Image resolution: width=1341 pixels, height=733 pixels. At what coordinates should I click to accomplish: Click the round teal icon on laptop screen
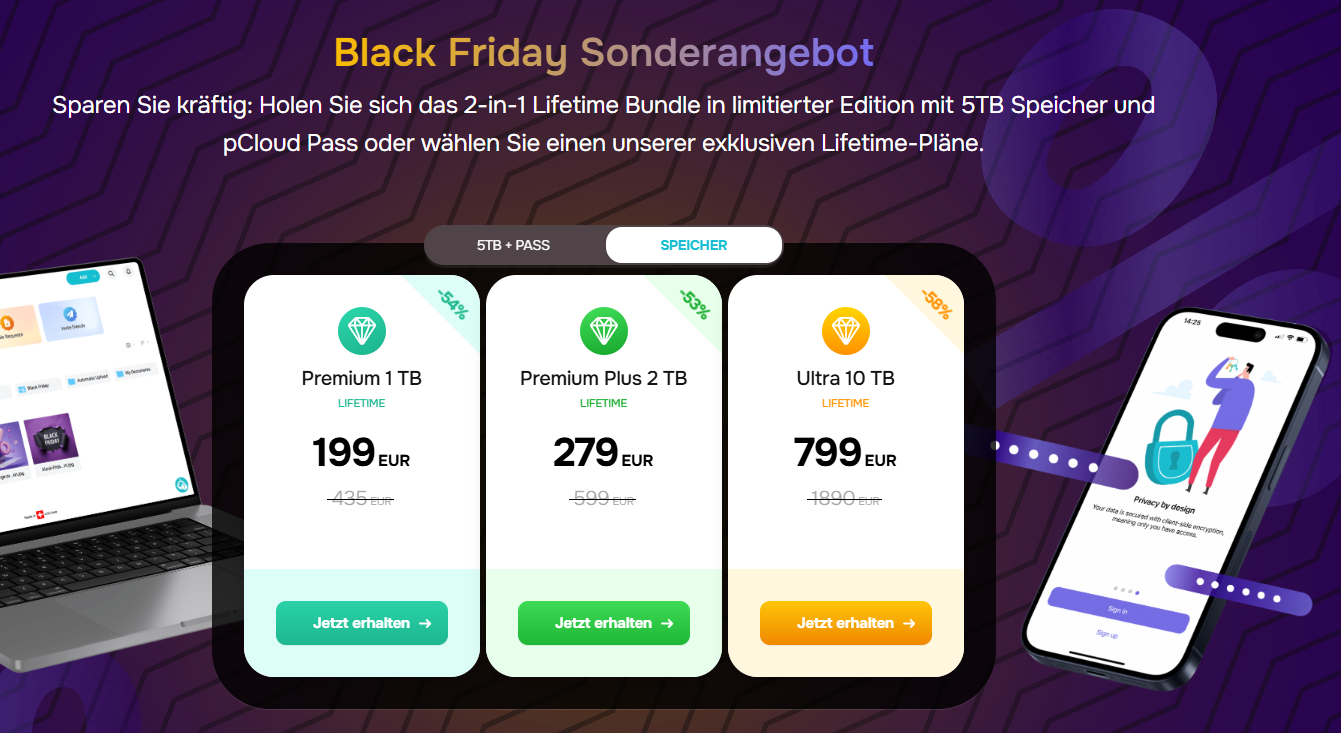[x=182, y=485]
